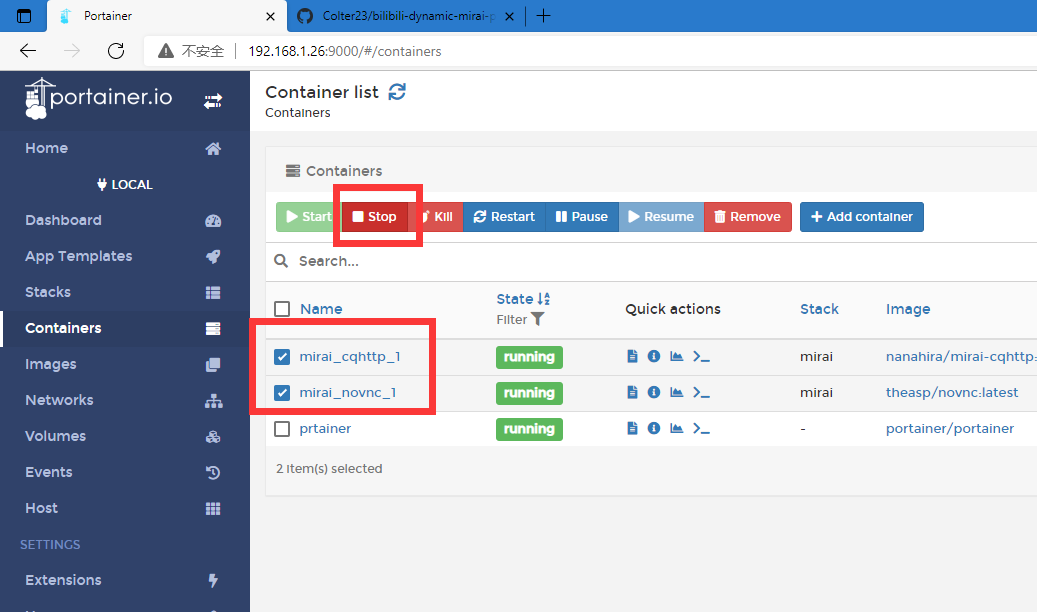This screenshot has width=1037, height=612.
Task: Check the prtainer container checkbox
Action: point(282,429)
